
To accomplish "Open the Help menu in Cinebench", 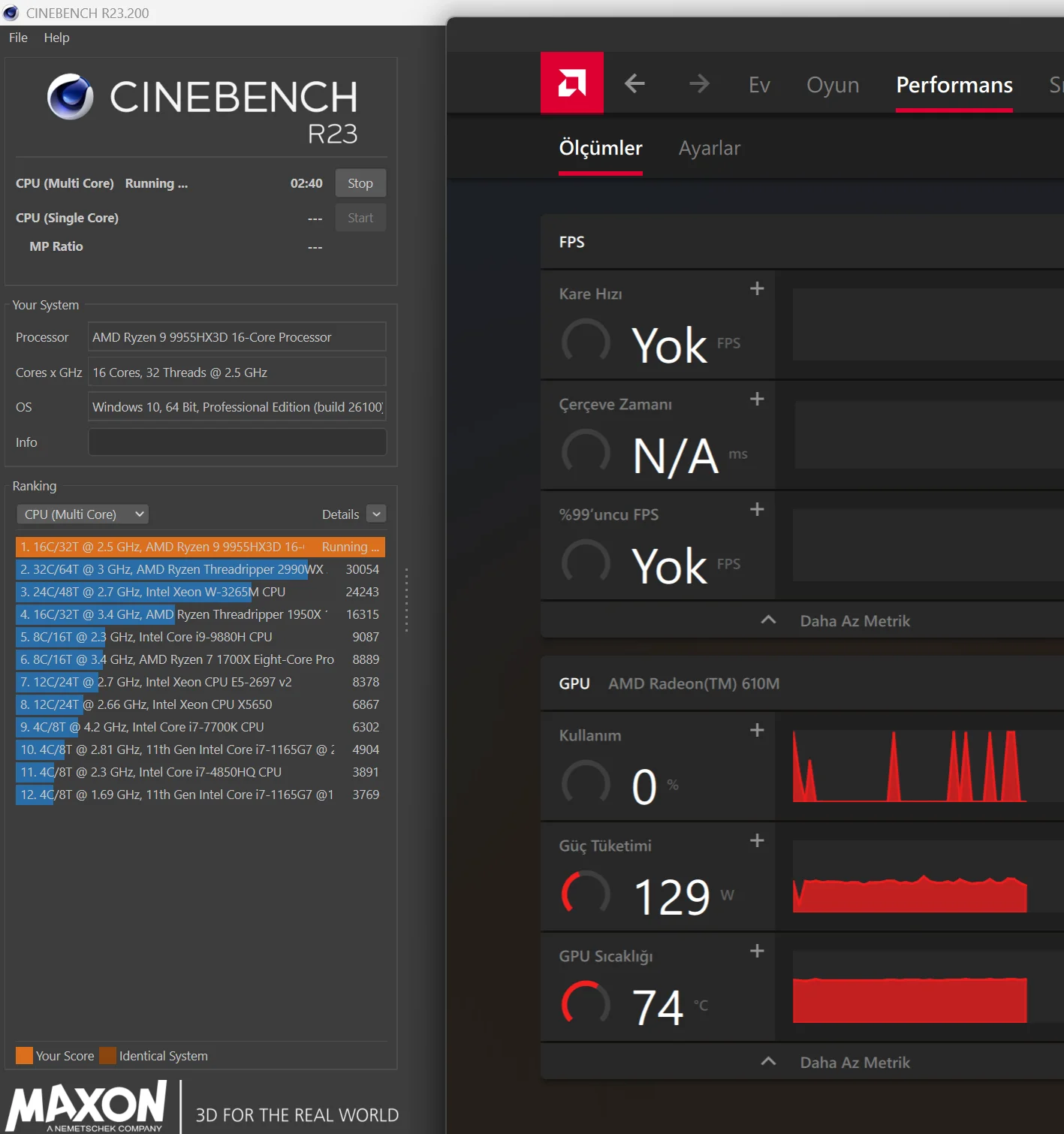I will click(56, 38).
